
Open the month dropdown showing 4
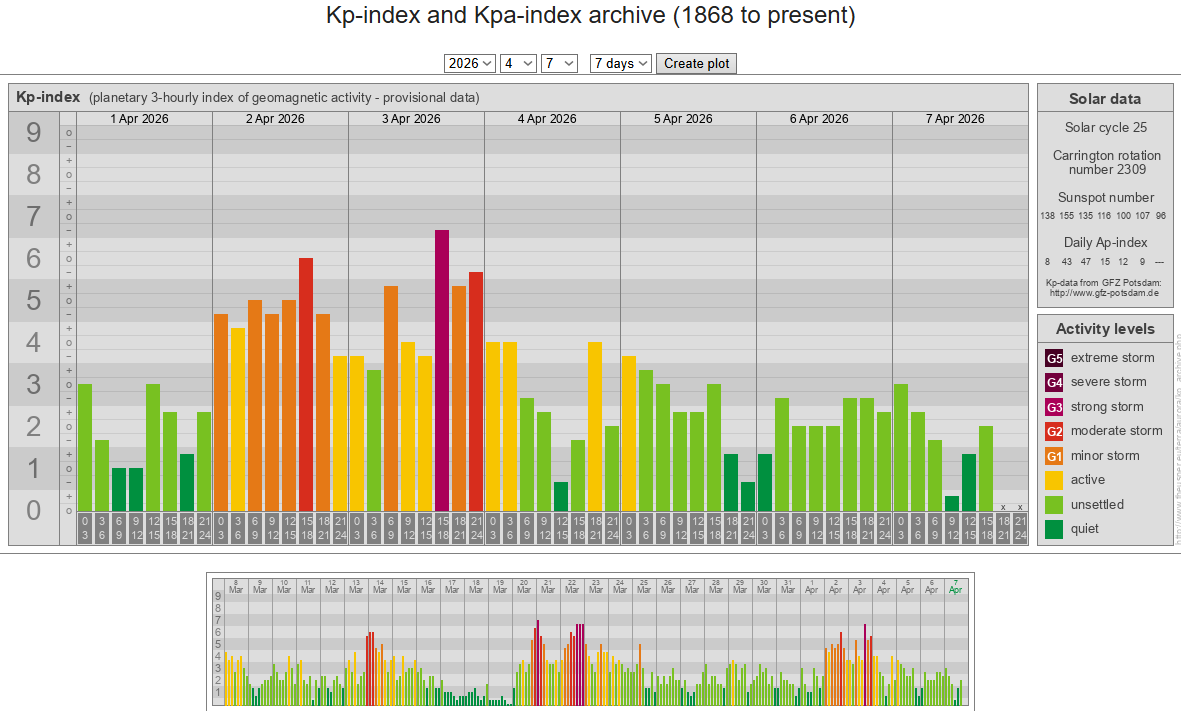(x=519, y=63)
